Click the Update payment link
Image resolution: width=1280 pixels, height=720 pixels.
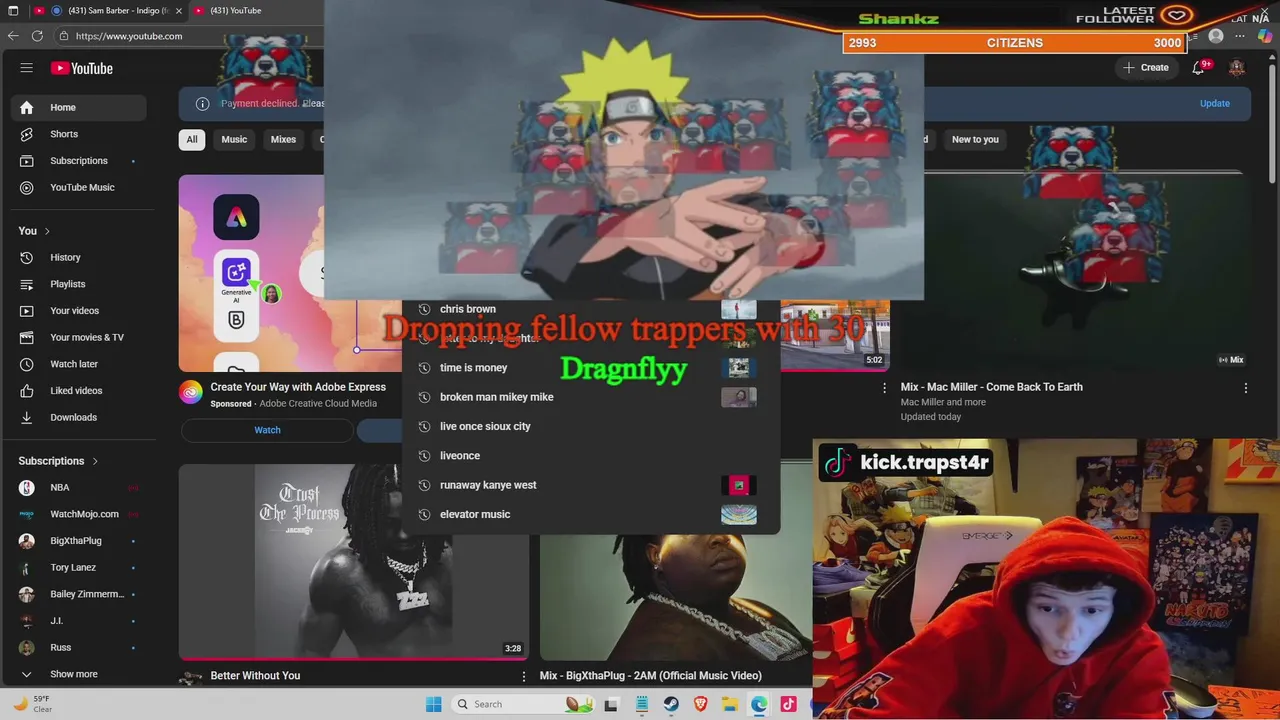click(x=1215, y=104)
